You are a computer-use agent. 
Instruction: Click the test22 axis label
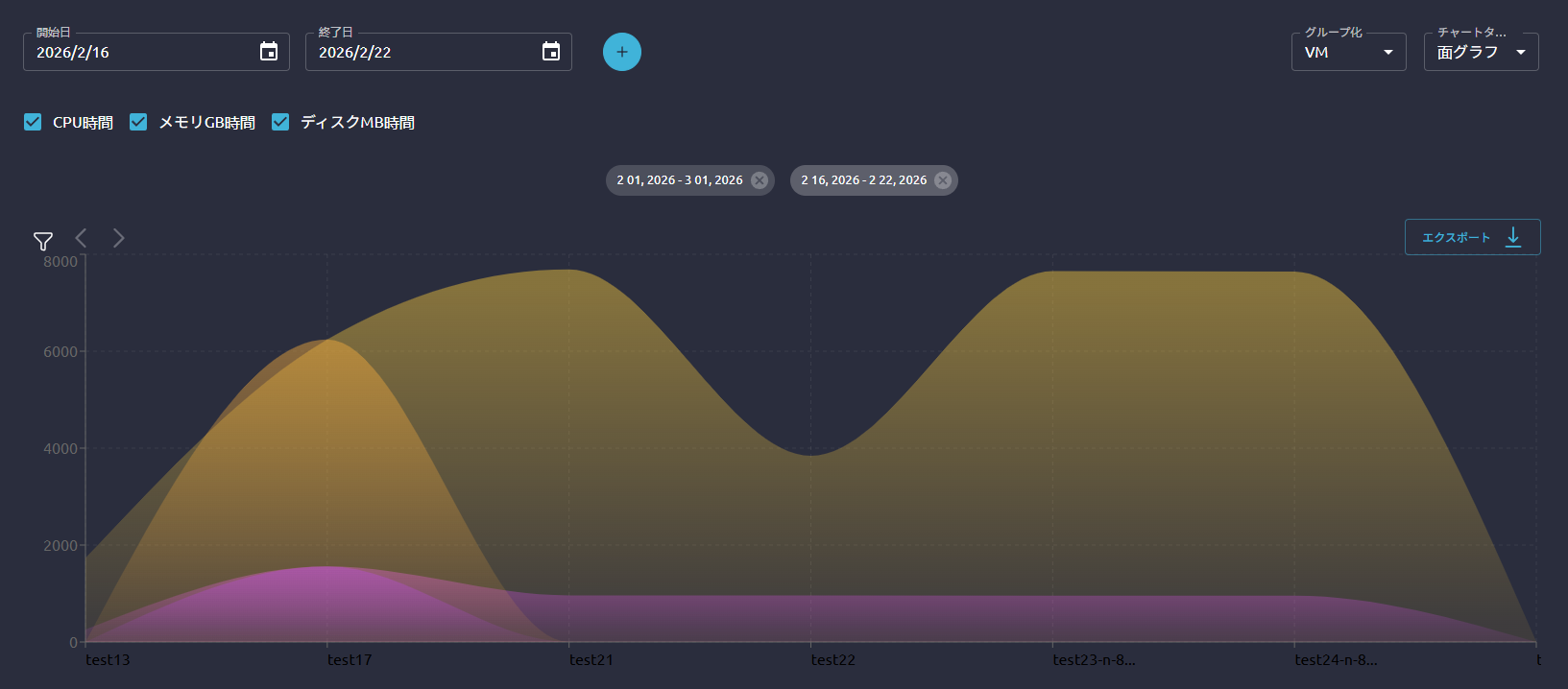[832, 660]
